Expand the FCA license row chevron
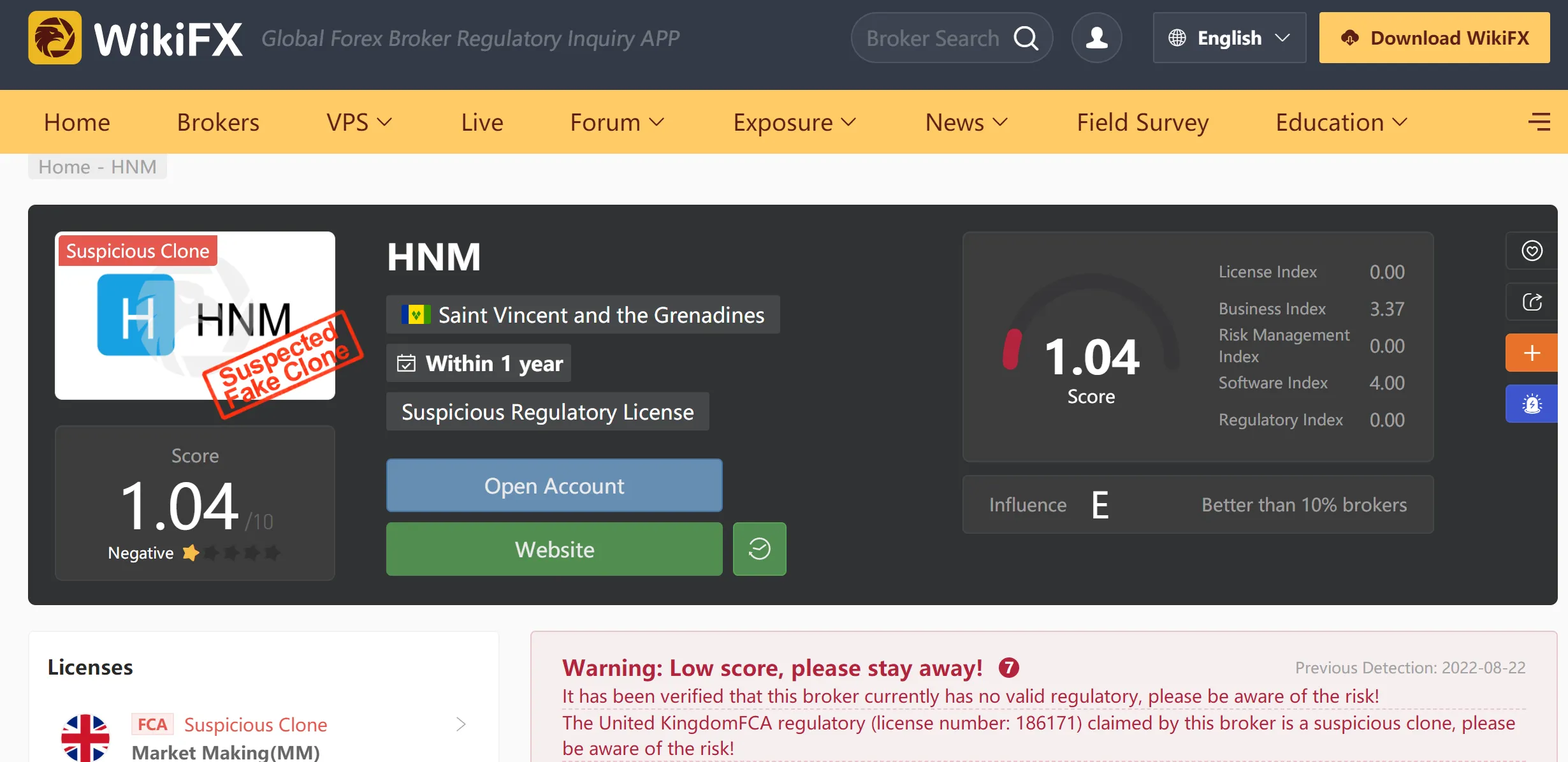The image size is (1568, 762). tap(461, 724)
